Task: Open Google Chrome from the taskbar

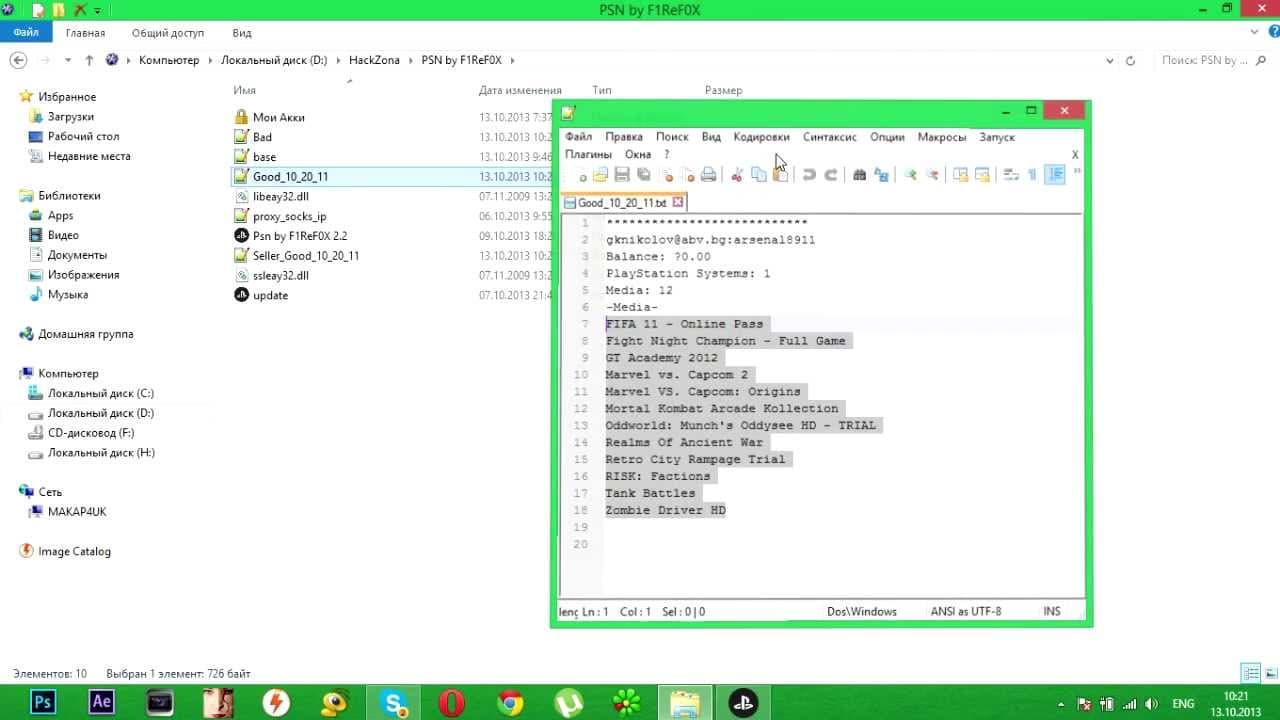Action: coord(511,702)
